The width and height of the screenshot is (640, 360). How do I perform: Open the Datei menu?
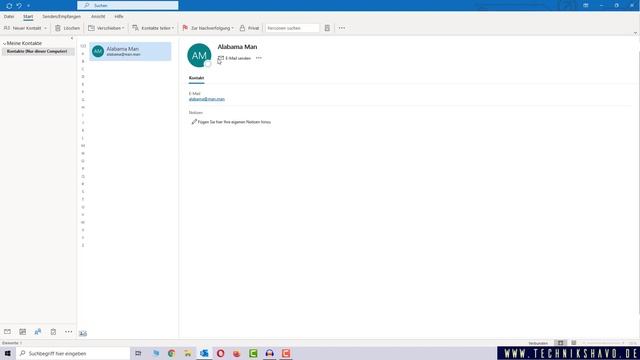(9, 16)
